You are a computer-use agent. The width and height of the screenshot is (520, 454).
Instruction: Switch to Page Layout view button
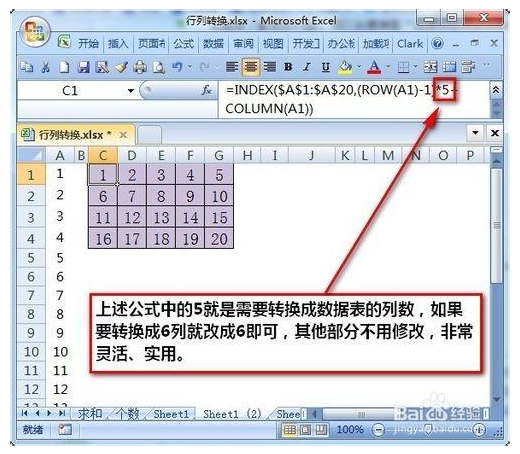click(x=305, y=430)
